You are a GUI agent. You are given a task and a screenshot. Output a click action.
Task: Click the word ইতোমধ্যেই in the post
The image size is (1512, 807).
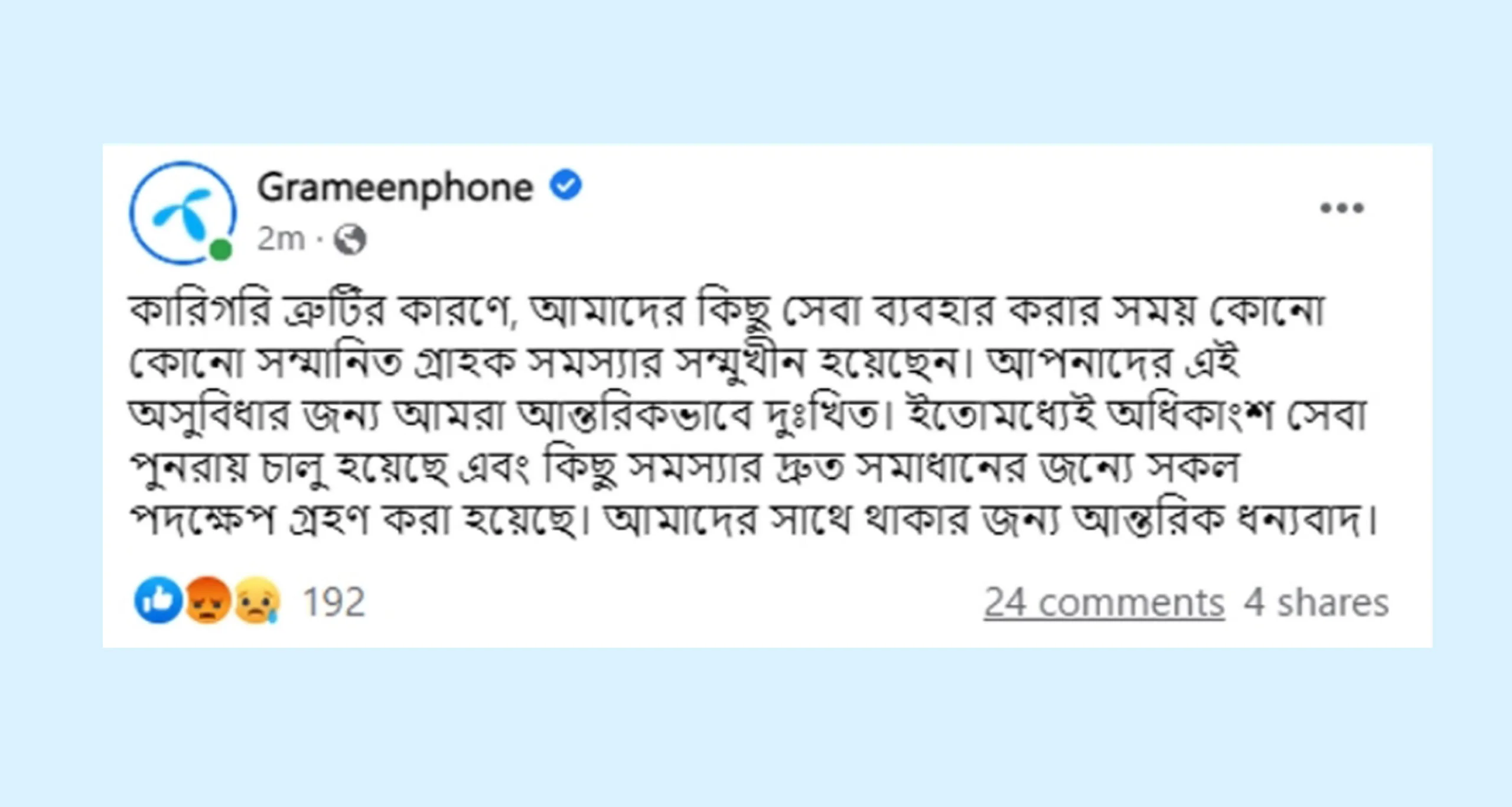pyautogui.click(x=1001, y=415)
